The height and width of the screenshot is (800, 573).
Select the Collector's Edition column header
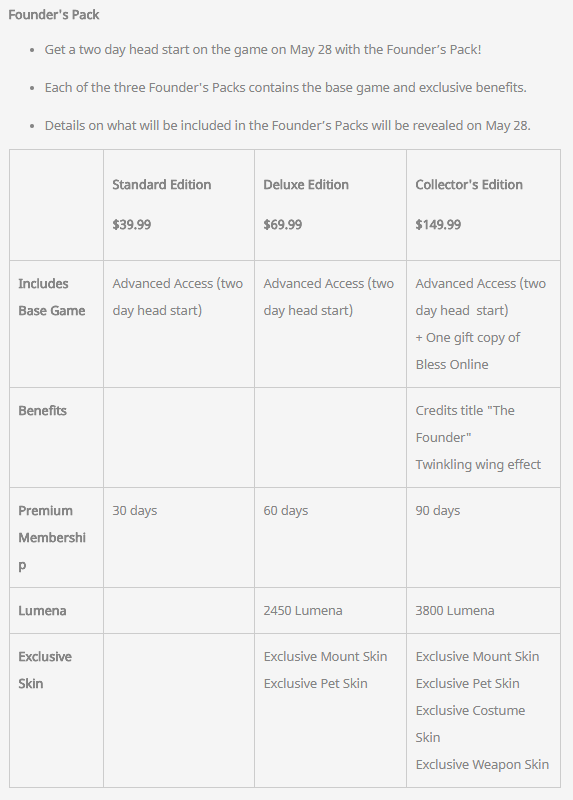469,185
